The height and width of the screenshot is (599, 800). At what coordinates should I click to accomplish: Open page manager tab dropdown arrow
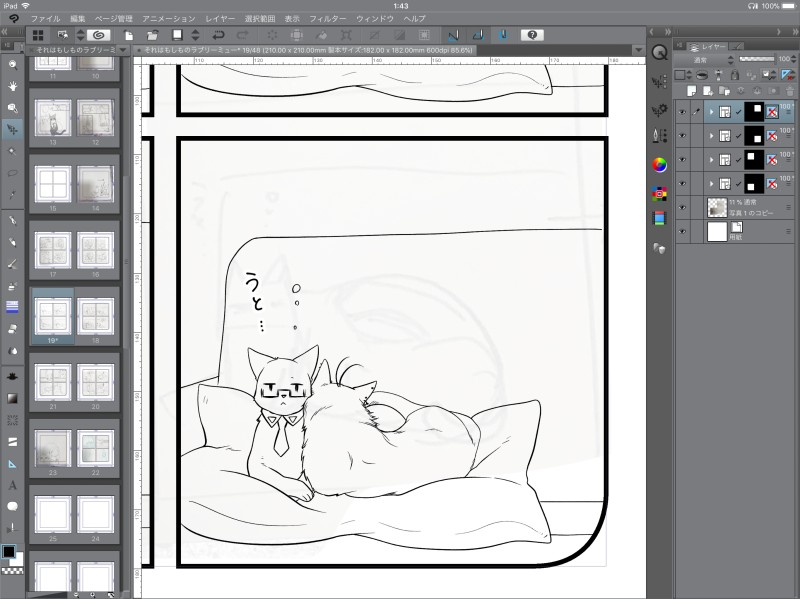pyautogui.click(x=123, y=50)
